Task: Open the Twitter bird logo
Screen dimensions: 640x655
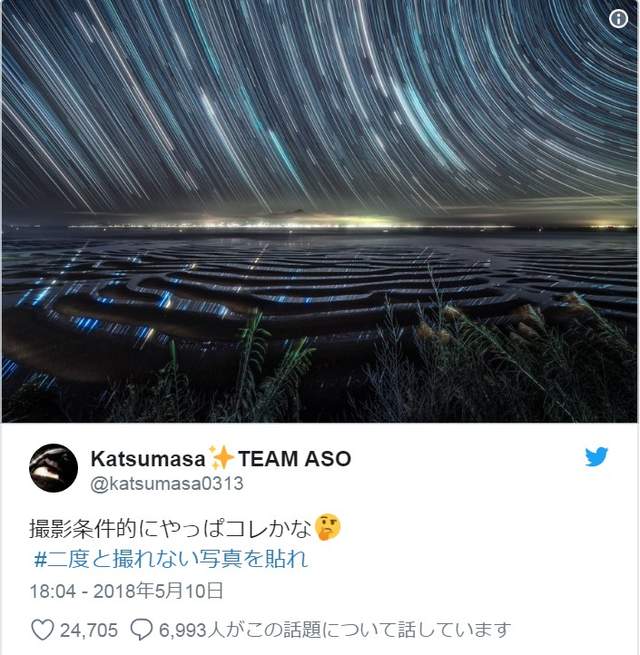Action: point(596,457)
